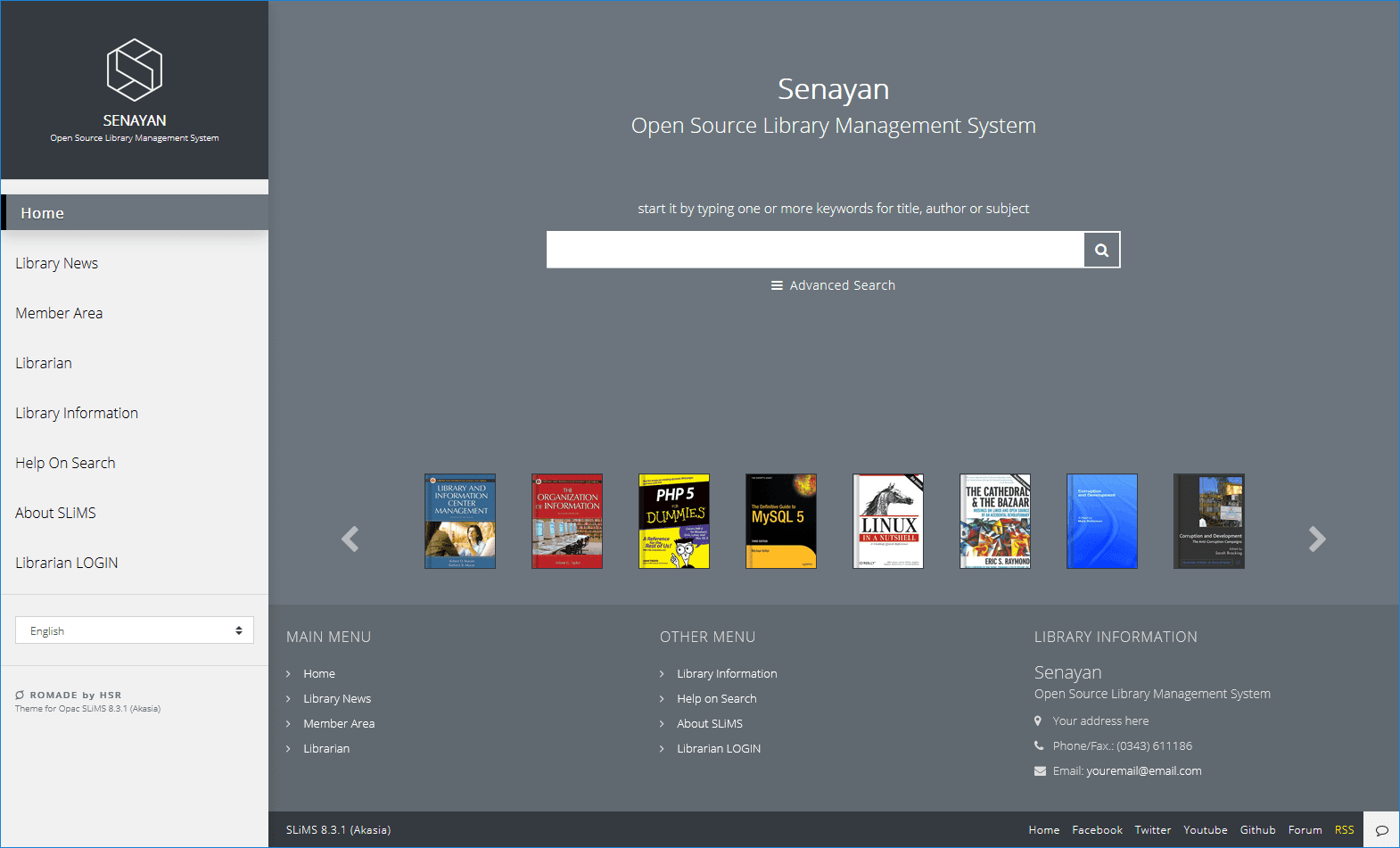Submit search with magnifier icon
This screenshot has width=1400, height=848.
[x=1101, y=250]
